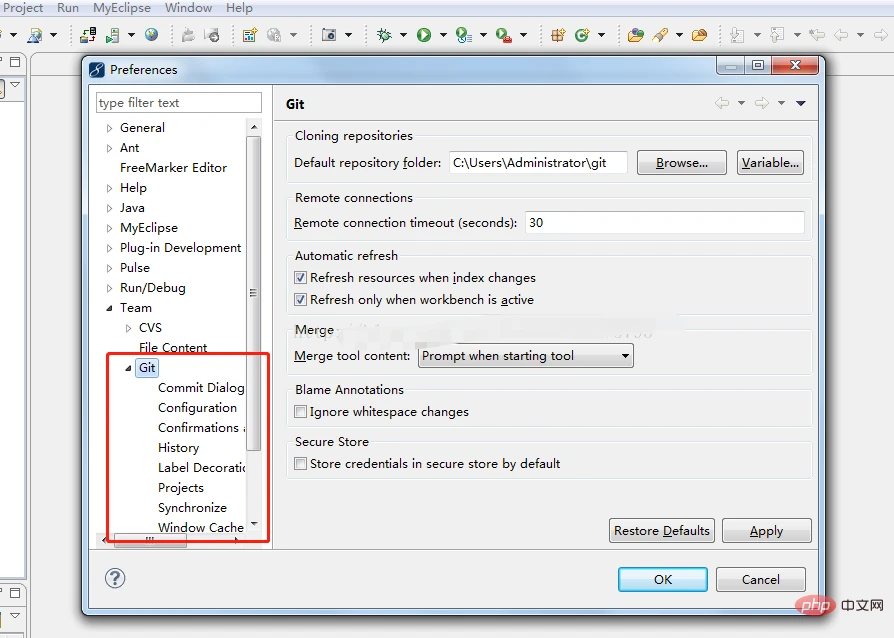Viewport: 894px width, 638px height.
Task: Click the tree vertical scrollbar thumb
Action: (x=254, y=293)
